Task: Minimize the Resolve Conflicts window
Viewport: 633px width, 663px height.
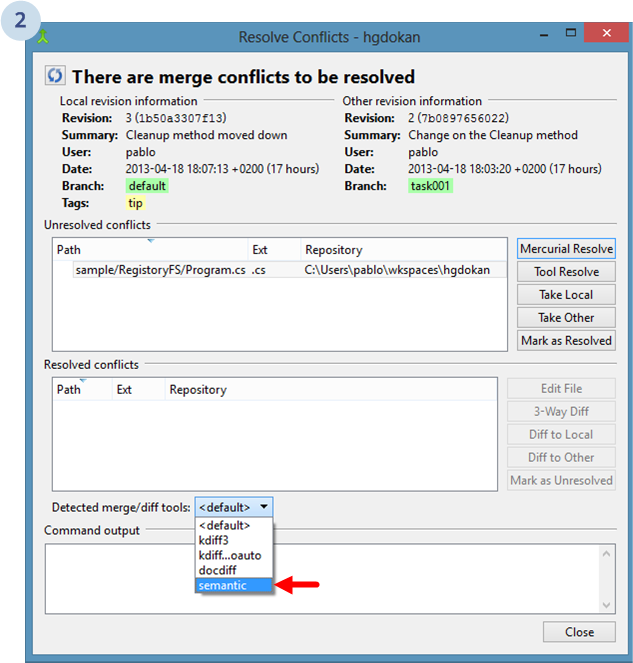Action: [544, 35]
